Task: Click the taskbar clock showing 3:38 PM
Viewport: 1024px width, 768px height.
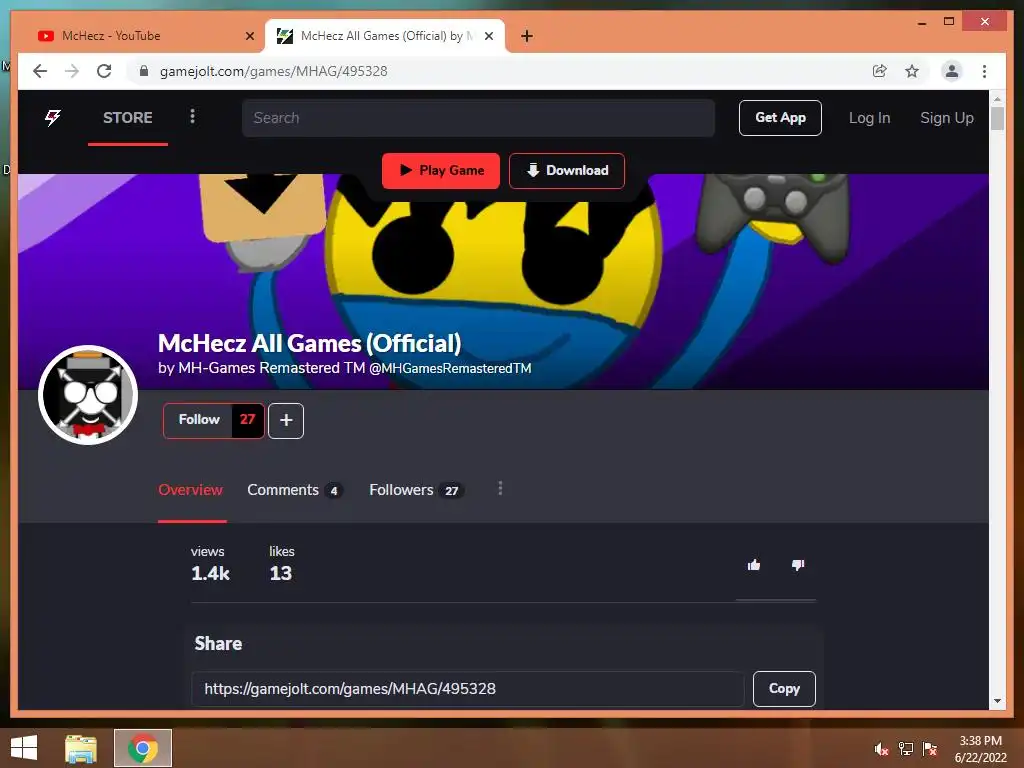Action: click(x=980, y=749)
